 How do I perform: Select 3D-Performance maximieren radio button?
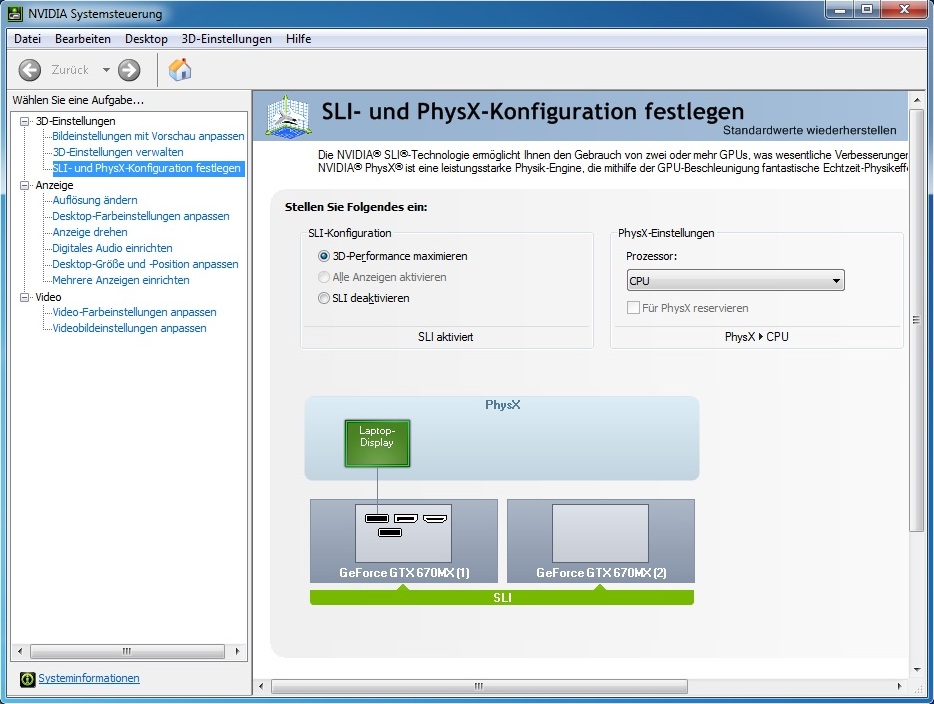coord(323,256)
